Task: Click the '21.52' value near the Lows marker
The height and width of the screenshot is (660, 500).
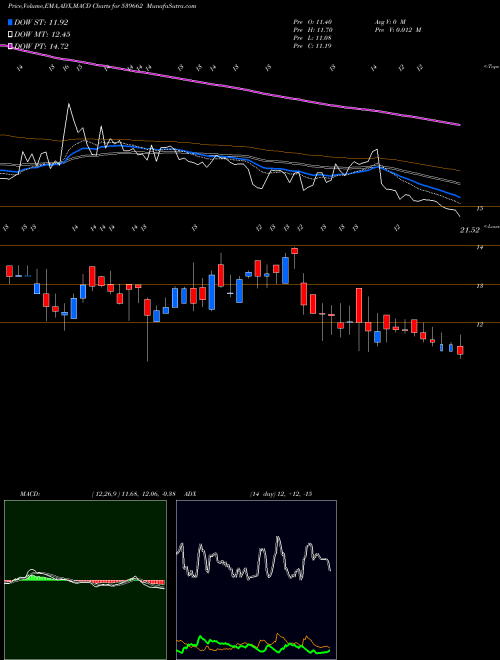Action: pyautogui.click(x=470, y=230)
